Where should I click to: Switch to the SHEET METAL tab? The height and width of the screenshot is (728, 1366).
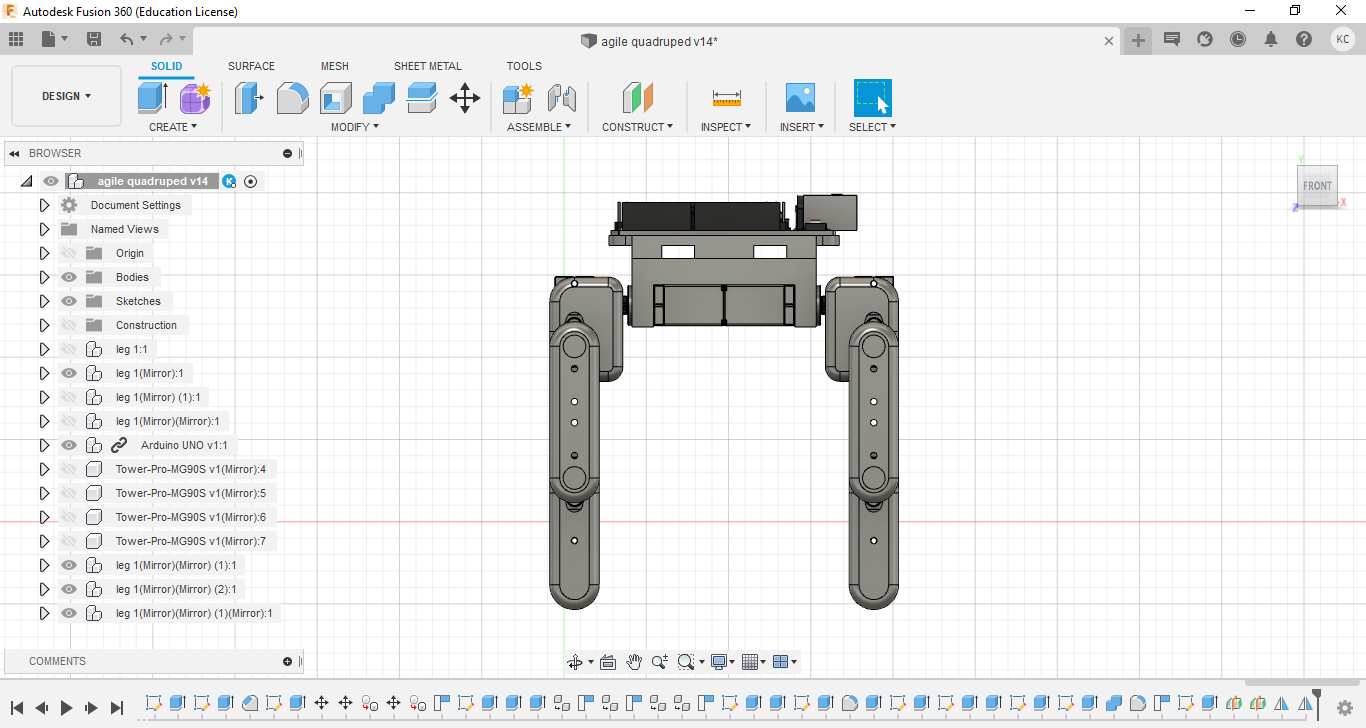[427, 66]
